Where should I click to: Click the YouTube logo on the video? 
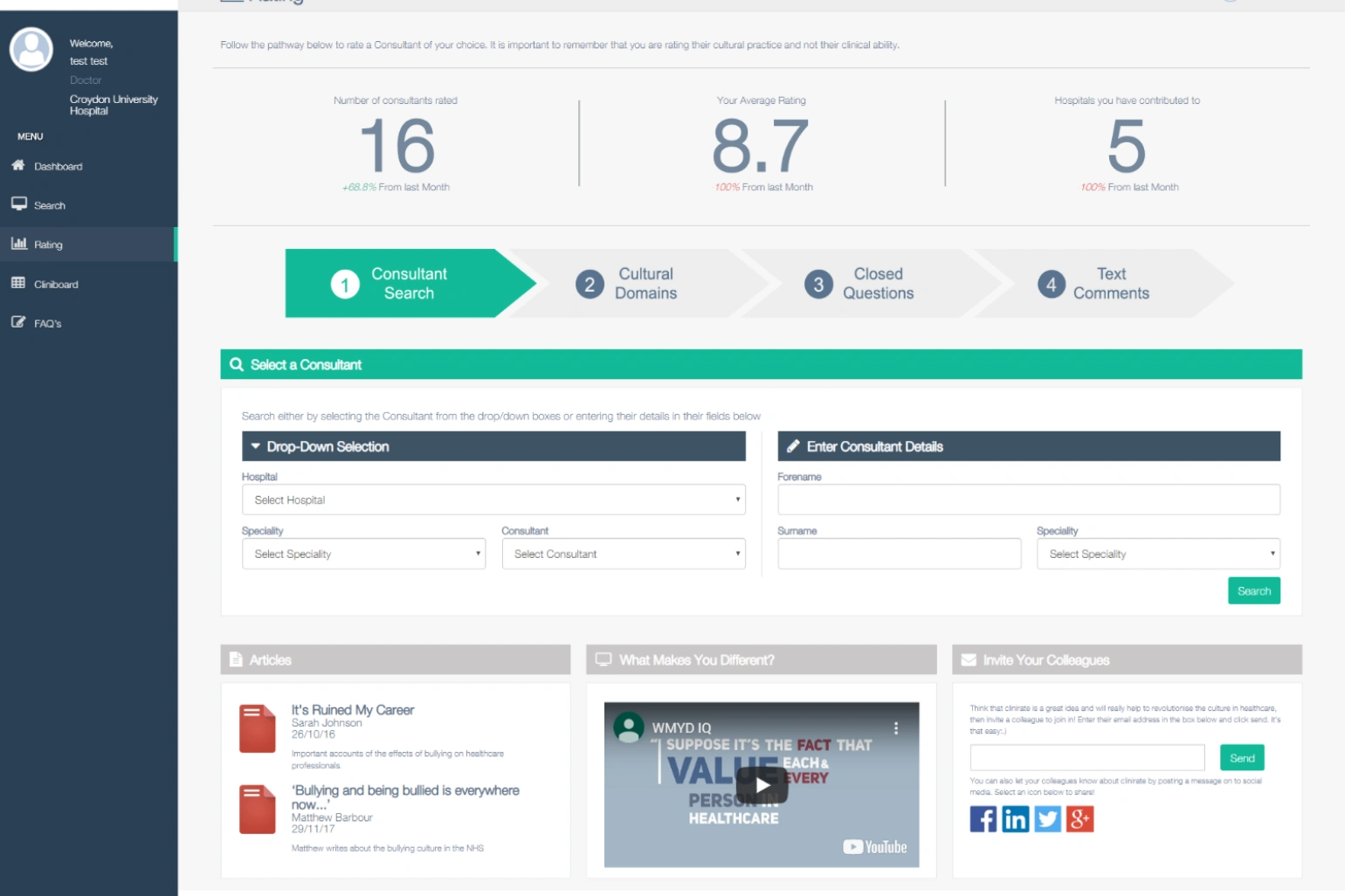click(875, 847)
